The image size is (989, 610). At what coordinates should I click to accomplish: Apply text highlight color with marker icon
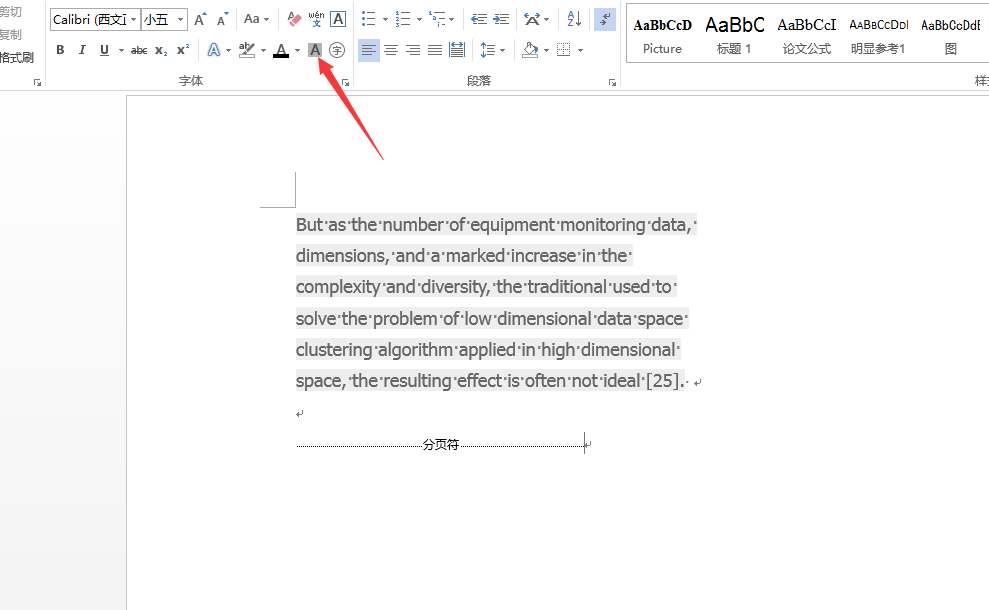[x=247, y=50]
